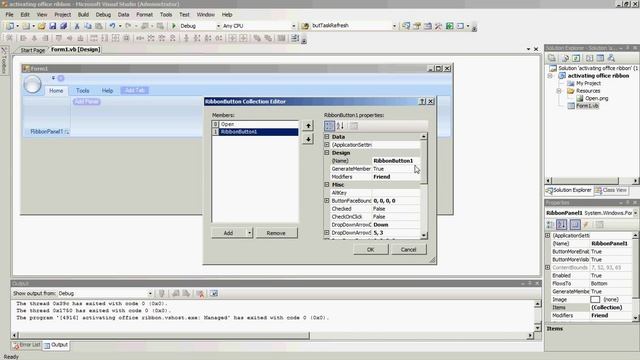Open the Build menu
640x360 pixels.
[x=83, y=14]
